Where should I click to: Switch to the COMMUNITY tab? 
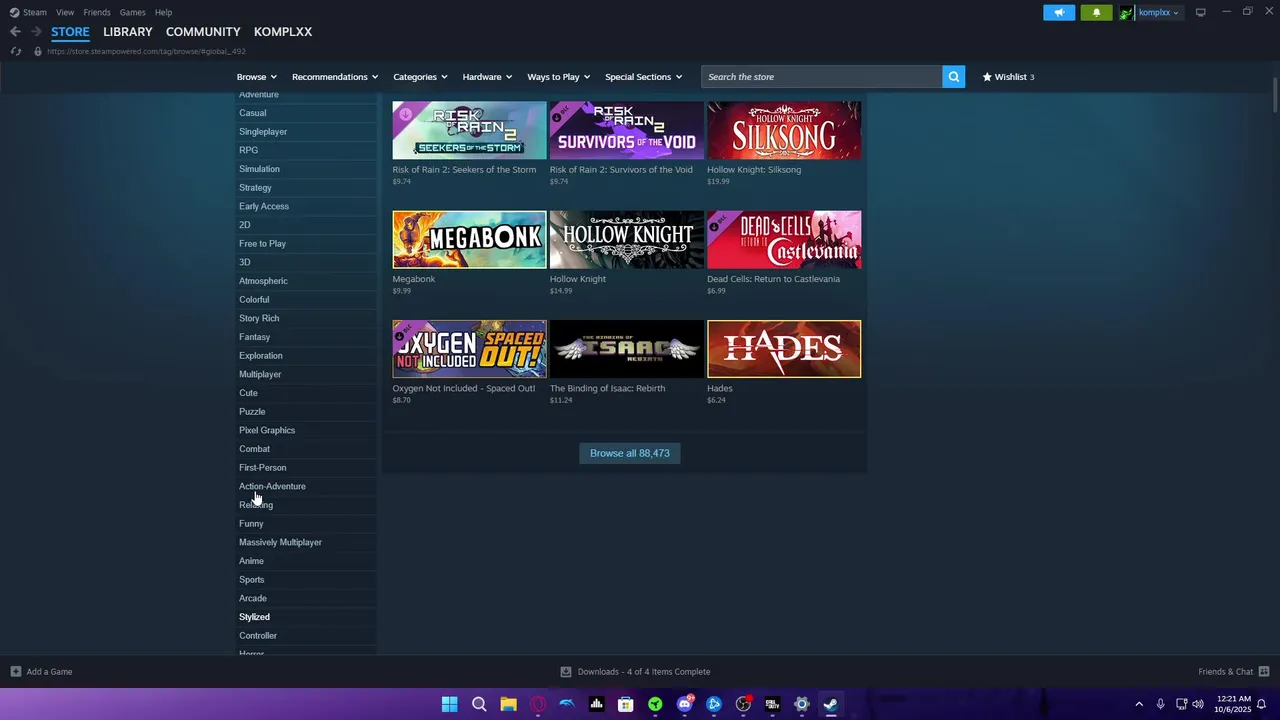tap(203, 32)
